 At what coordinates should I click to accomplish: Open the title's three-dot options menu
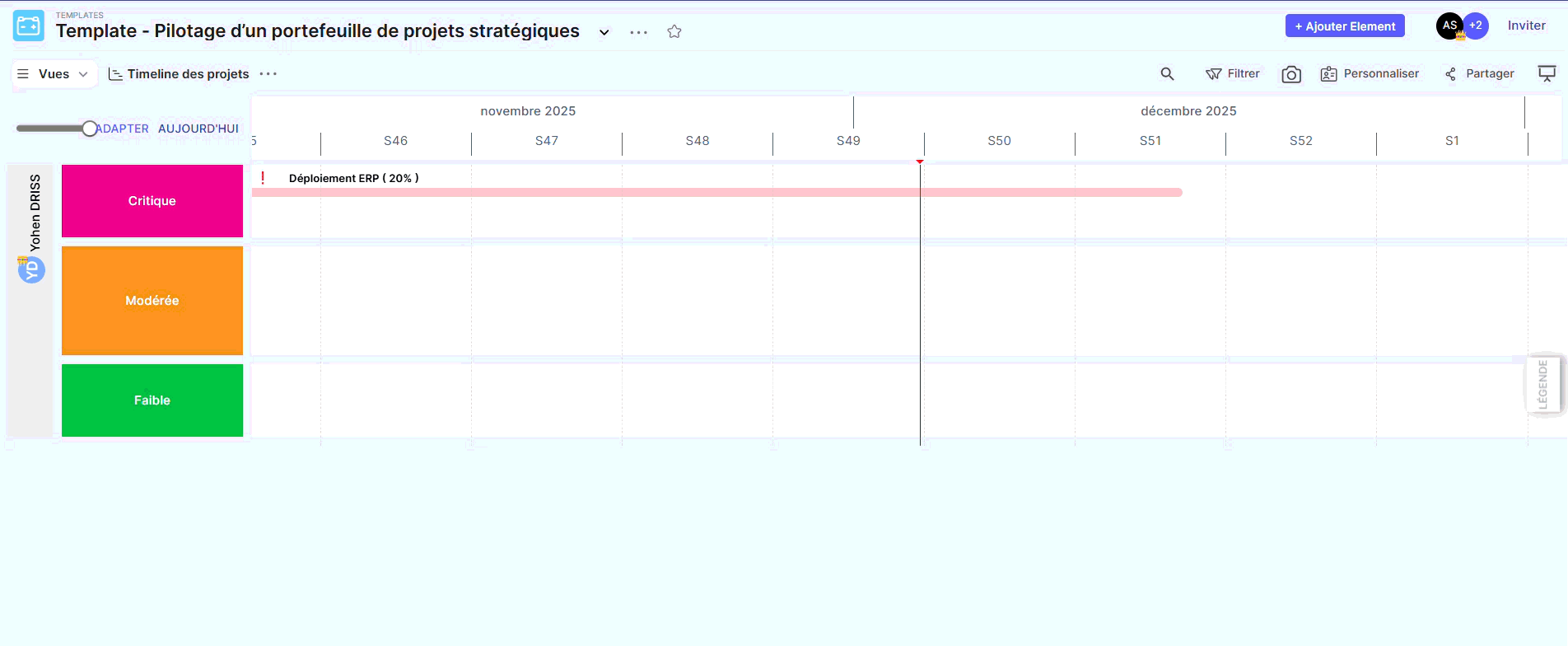tap(638, 32)
